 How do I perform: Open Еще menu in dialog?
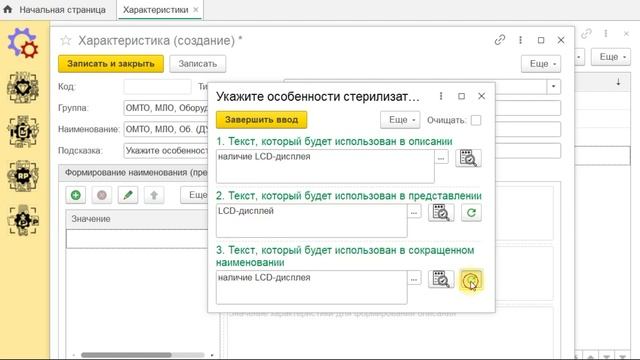click(x=400, y=120)
